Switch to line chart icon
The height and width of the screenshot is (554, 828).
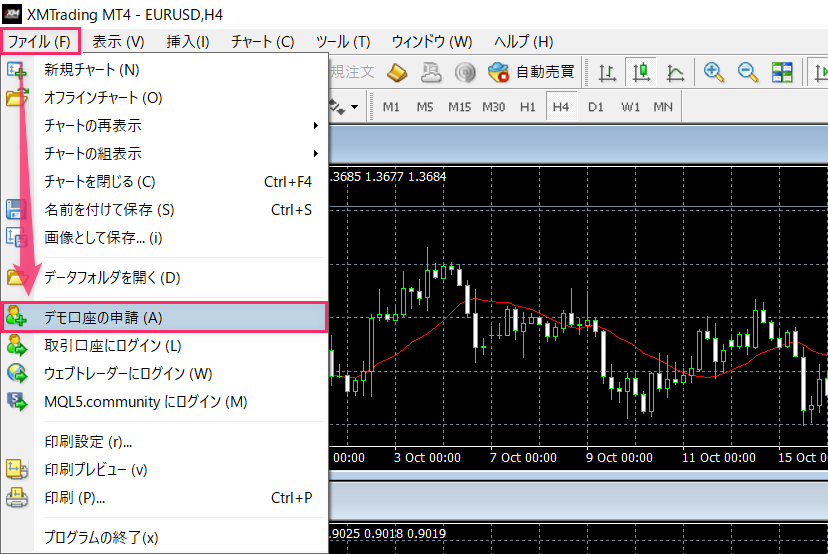[x=675, y=72]
